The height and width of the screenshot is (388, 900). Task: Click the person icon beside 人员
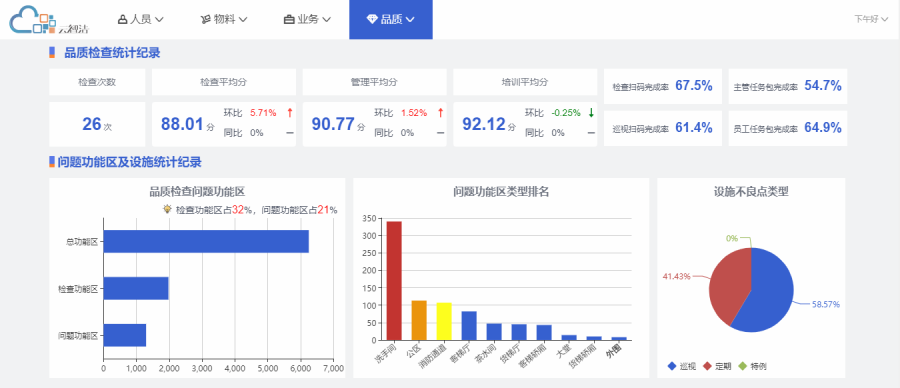click(x=122, y=20)
